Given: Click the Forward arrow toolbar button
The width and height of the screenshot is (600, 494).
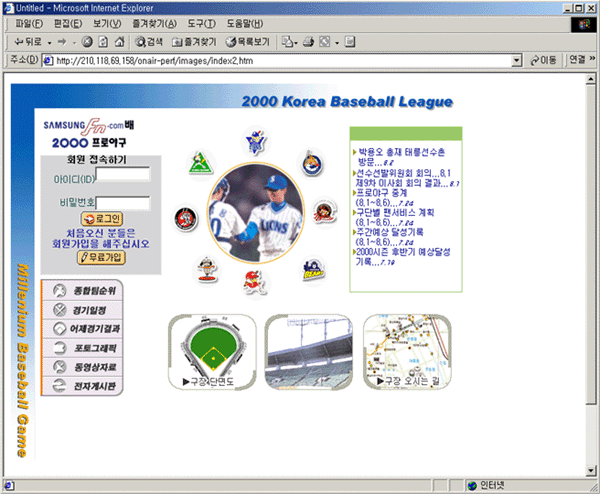Looking at the screenshot, I should click(62, 42).
